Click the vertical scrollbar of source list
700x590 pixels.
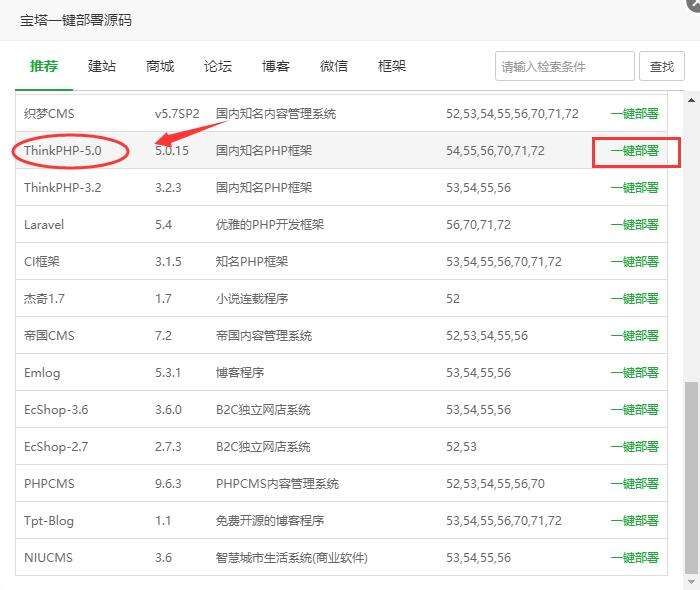coord(690,470)
